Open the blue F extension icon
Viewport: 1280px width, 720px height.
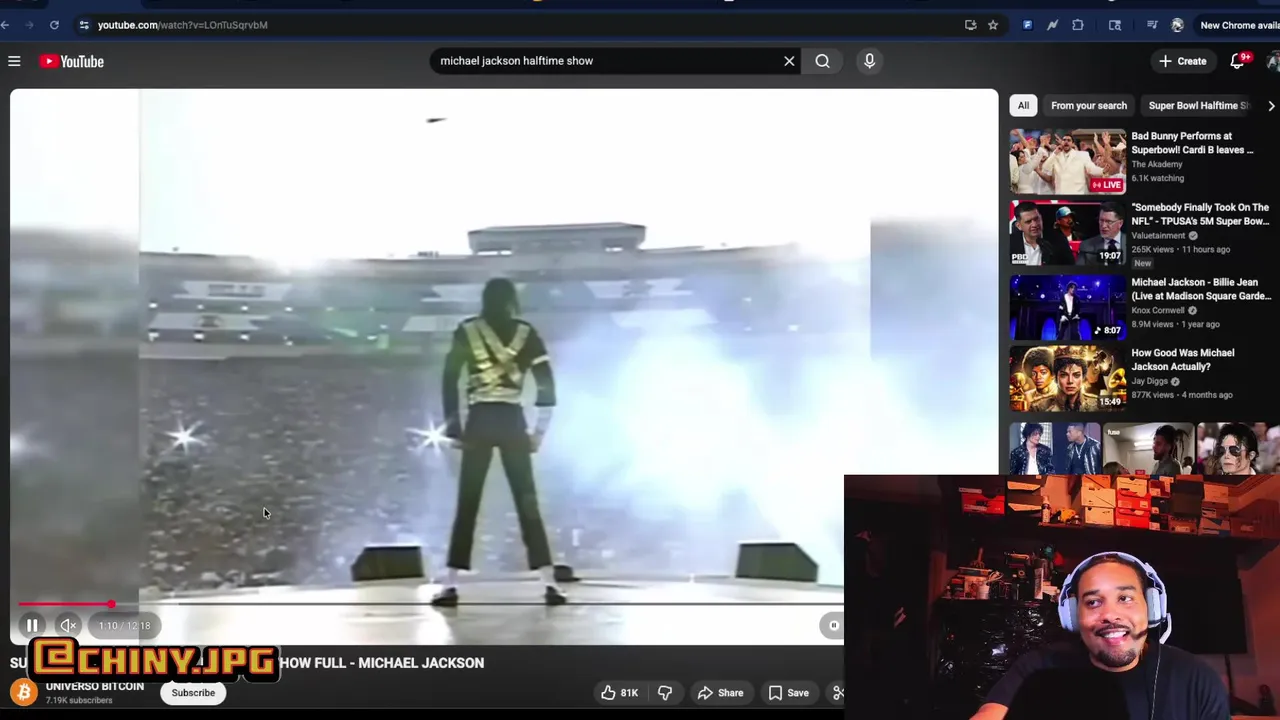pyautogui.click(x=1027, y=25)
